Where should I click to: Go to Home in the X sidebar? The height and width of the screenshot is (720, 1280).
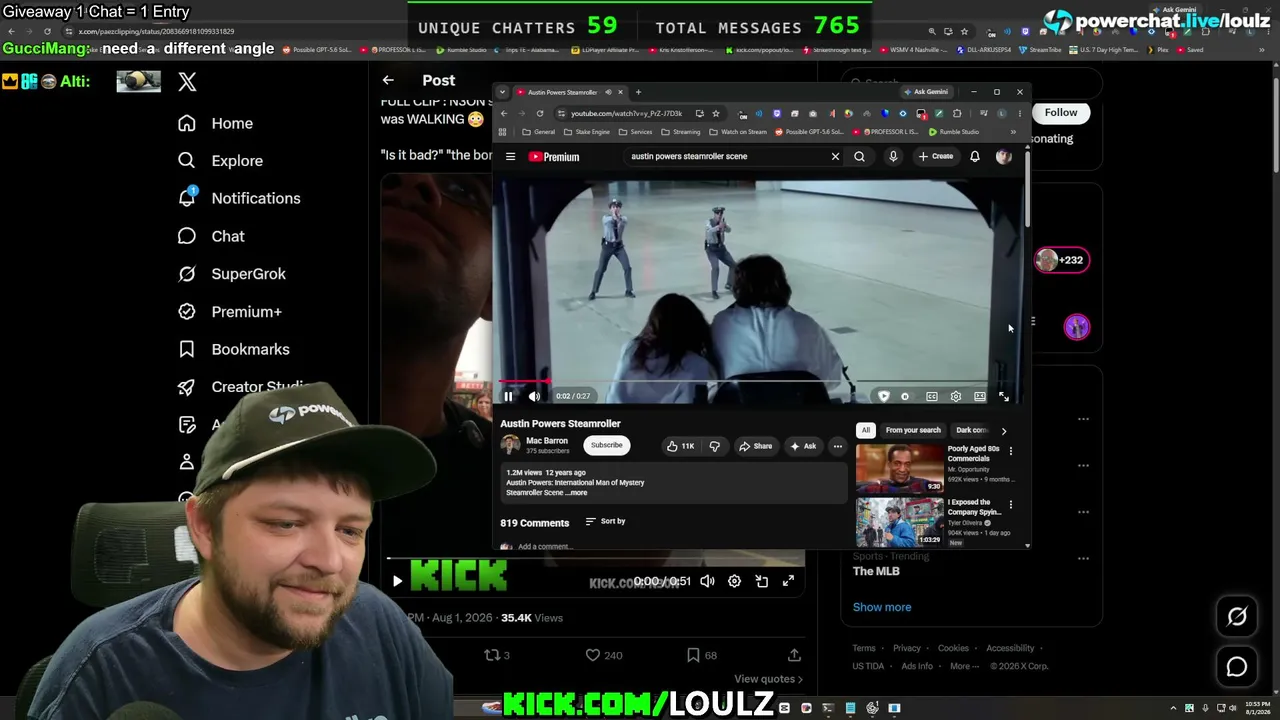point(216,123)
